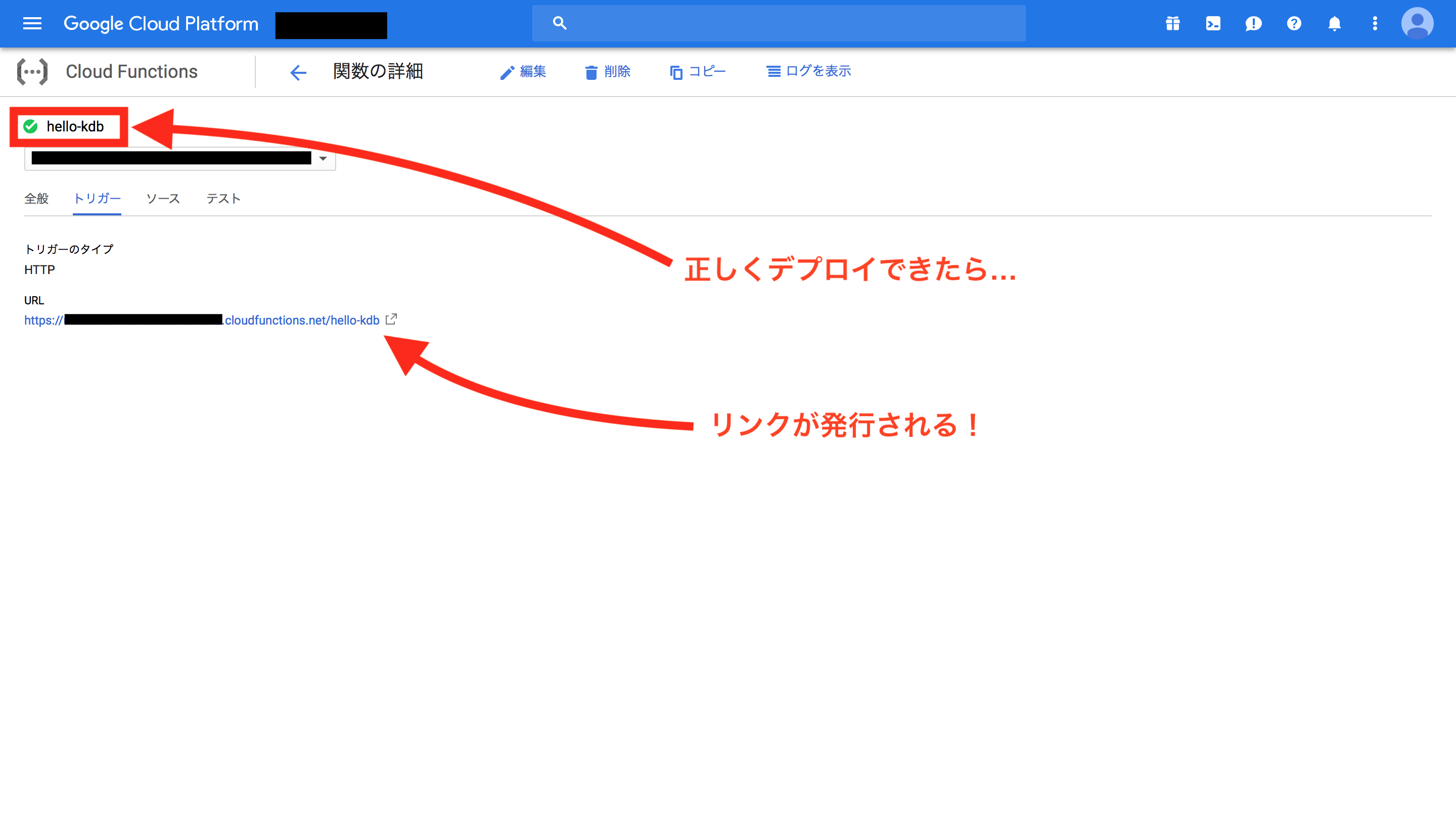1456x820 pixels.
Task: Open the ソース tab
Action: pos(162,198)
